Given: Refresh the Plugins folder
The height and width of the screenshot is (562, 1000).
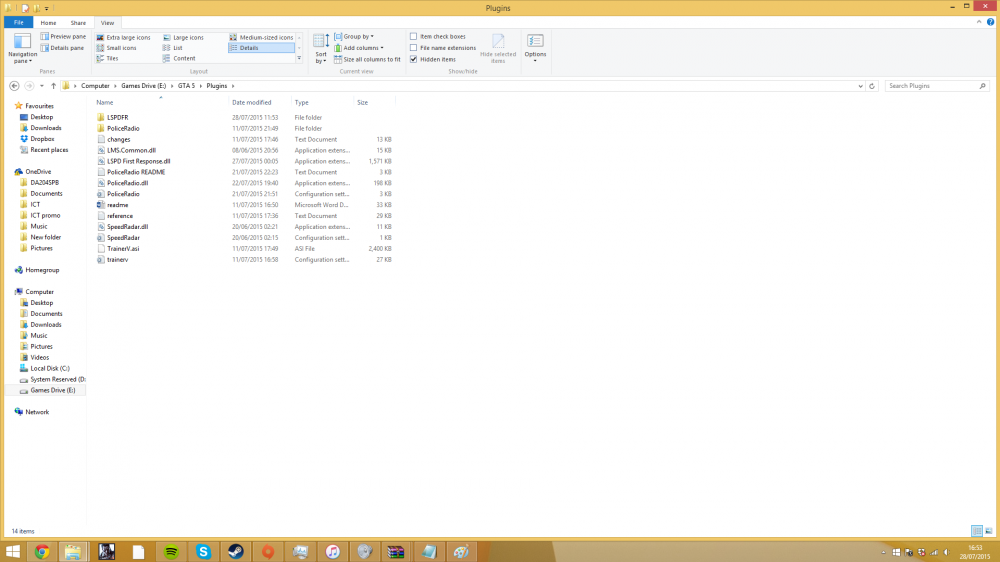Looking at the screenshot, I should [x=872, y=86].
